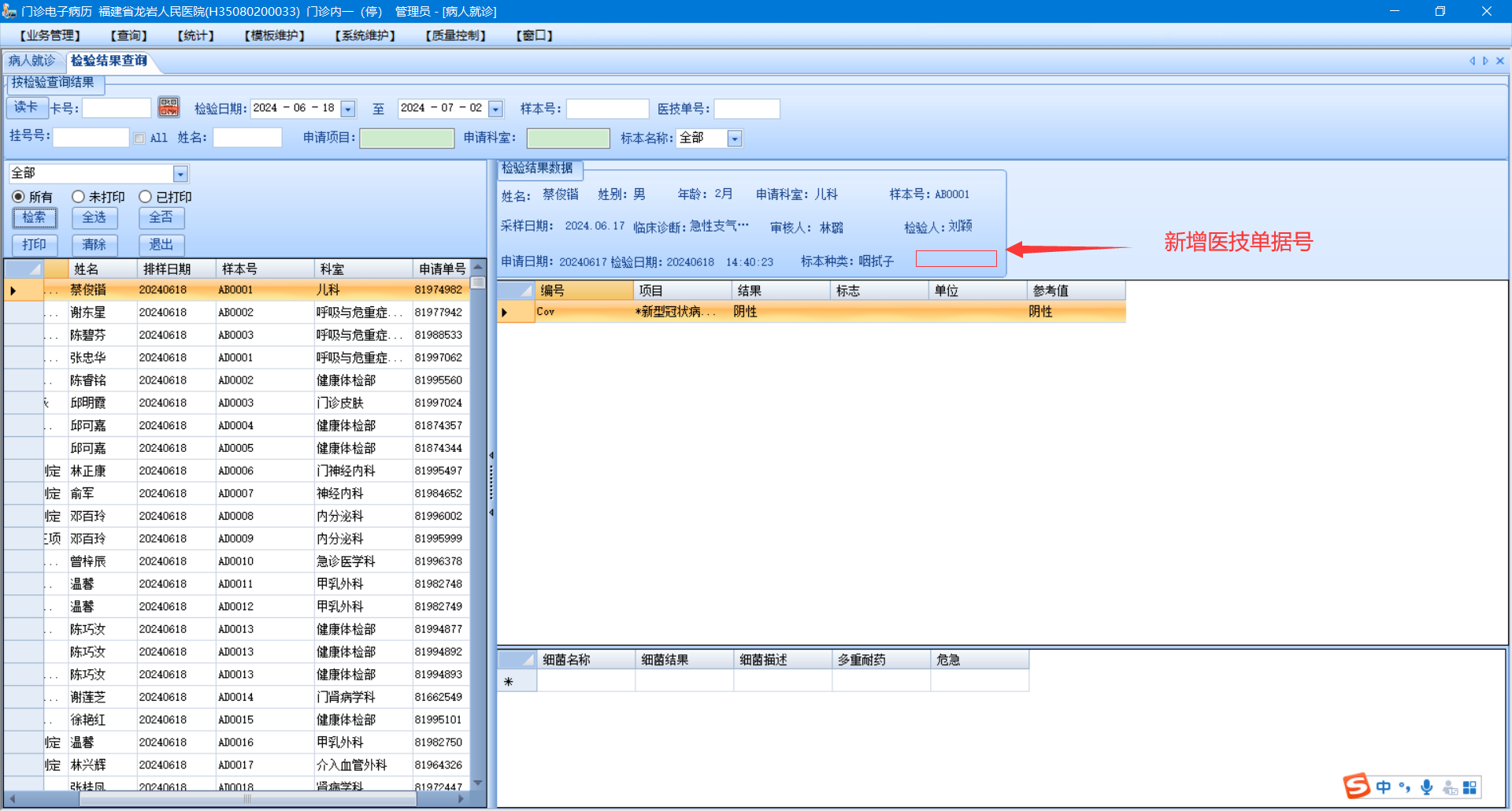Viewport: 1512px width, 811px height.
Task: Open the 质量控制 menu
Action: (456, 35)
